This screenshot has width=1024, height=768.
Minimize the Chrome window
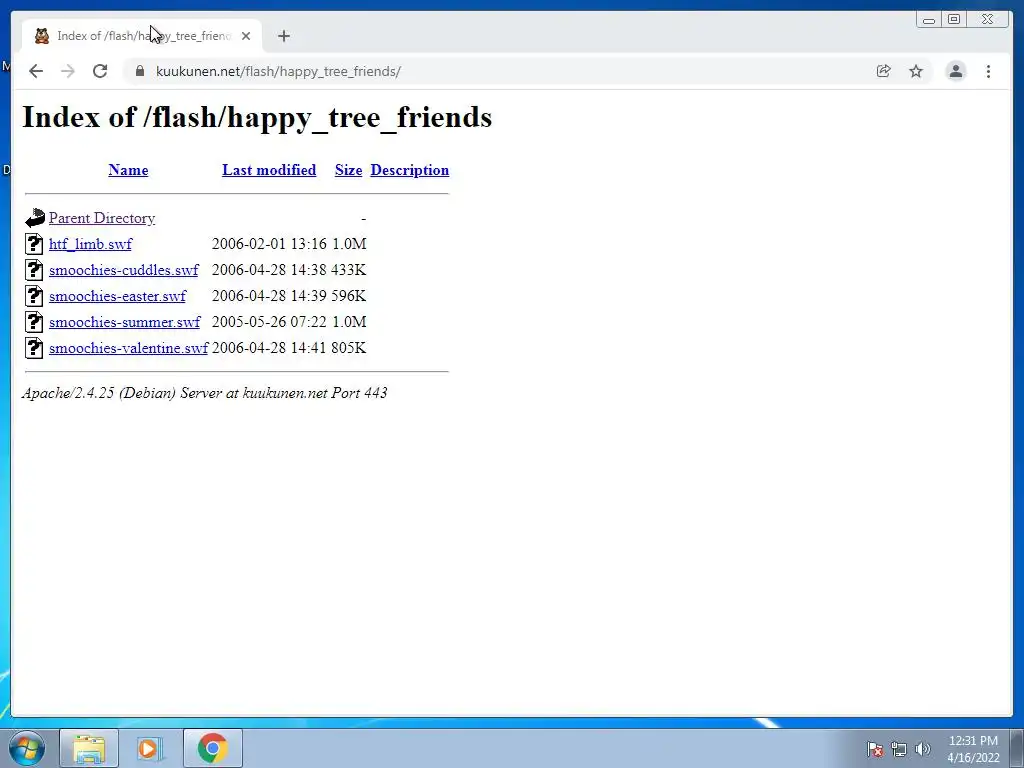click(929, 20)
